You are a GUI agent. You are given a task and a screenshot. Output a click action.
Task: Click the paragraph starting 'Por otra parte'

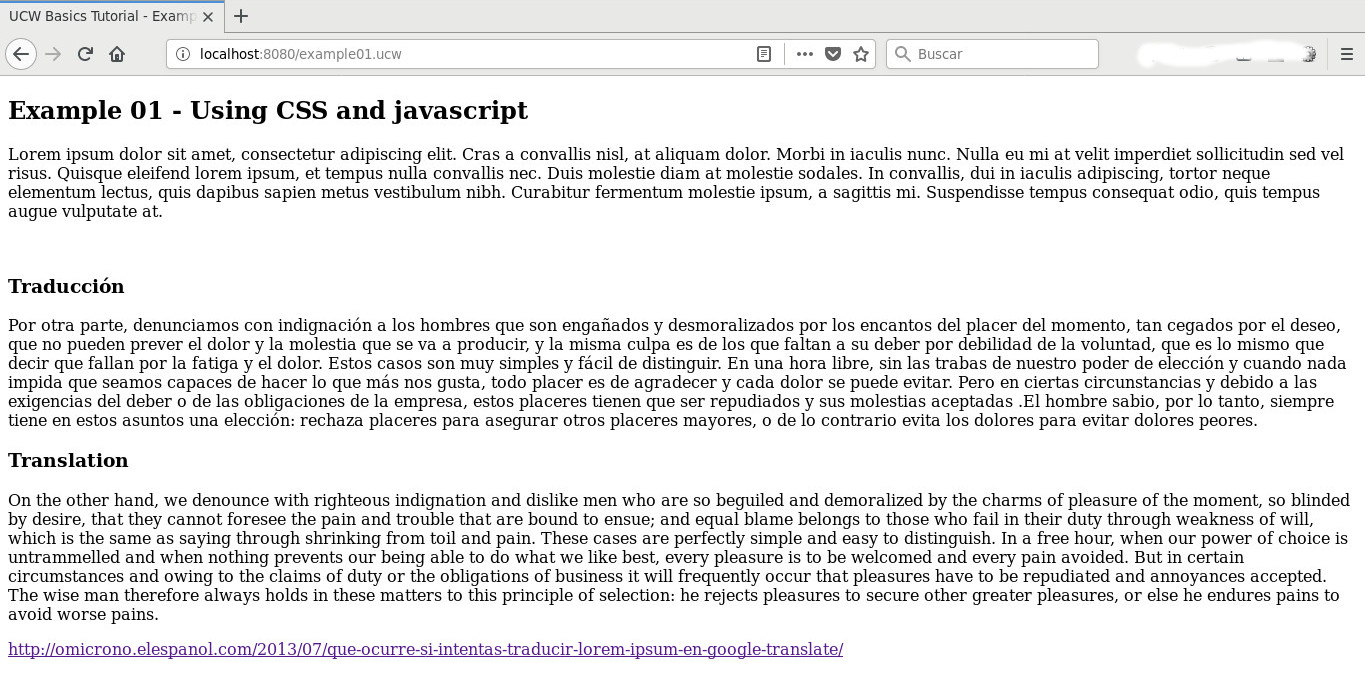pos(678,373)
